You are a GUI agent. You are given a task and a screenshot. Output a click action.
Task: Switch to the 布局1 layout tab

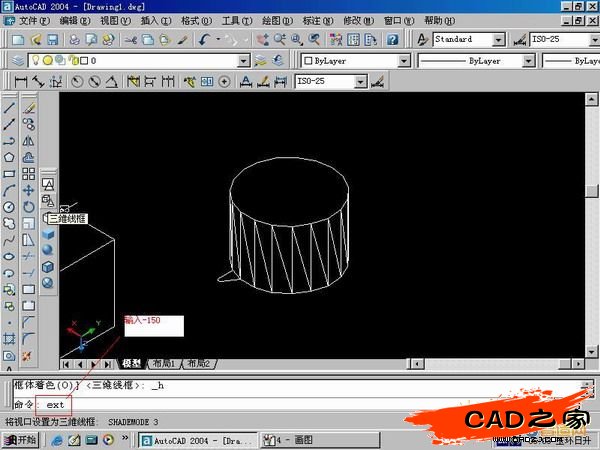point(163,364)
